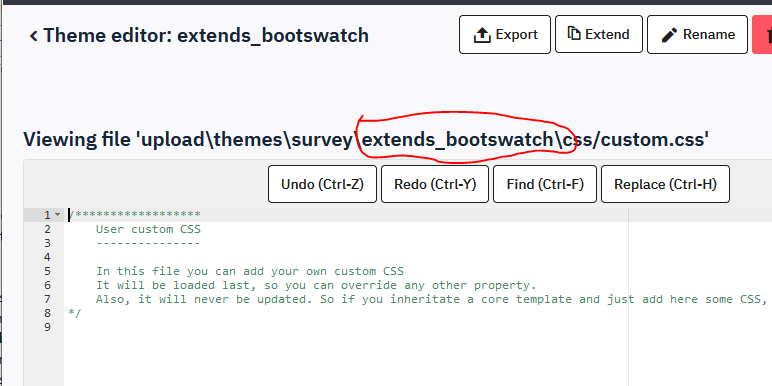Click the partially visible red button next to Rename
Viewport: 772px width, 386px height.
[762, 34]
